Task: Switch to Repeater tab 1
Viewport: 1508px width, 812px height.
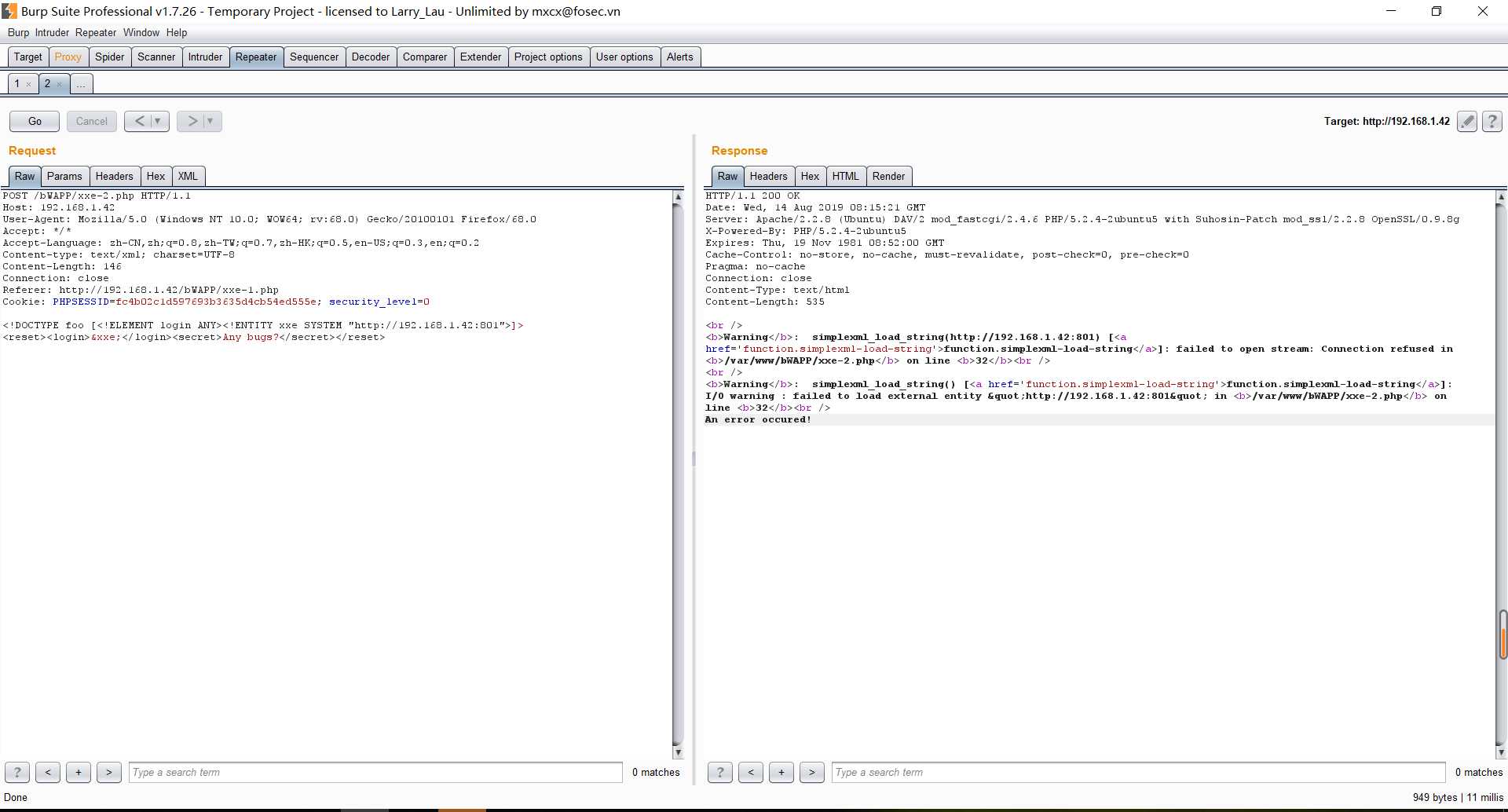Action: point(17,83)
